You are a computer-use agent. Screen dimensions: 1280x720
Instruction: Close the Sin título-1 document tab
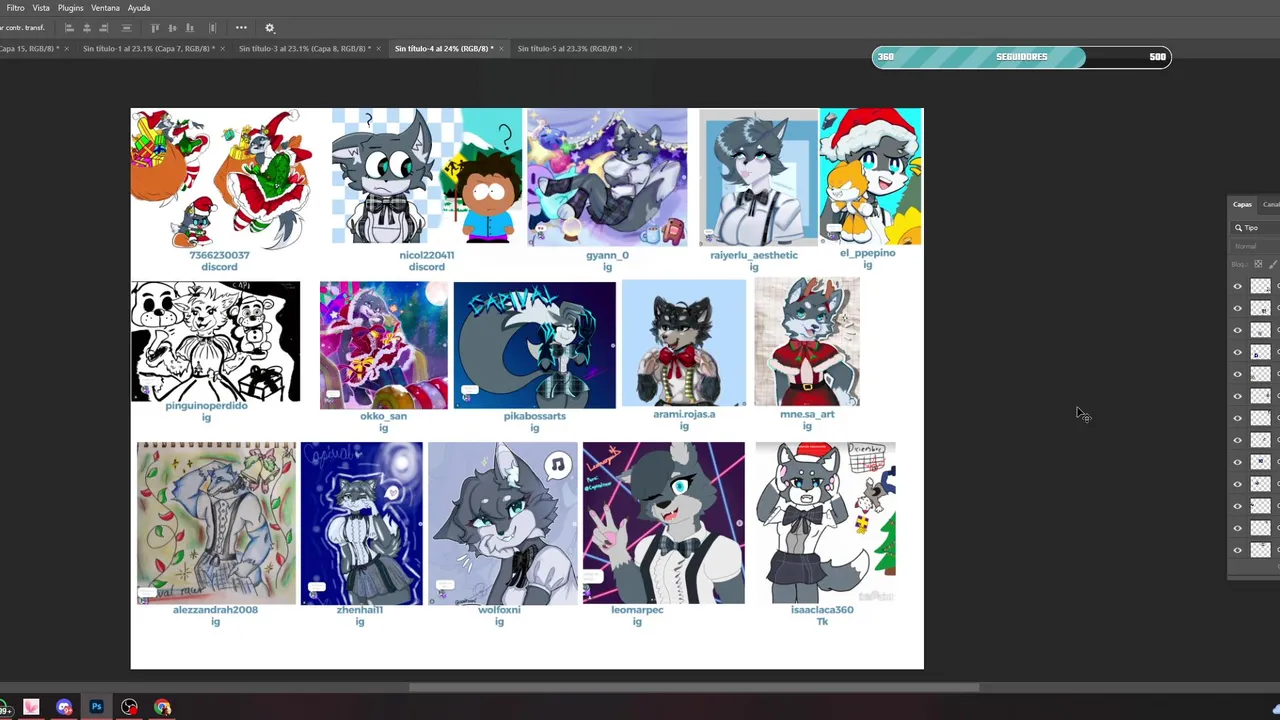pos(222,48)
